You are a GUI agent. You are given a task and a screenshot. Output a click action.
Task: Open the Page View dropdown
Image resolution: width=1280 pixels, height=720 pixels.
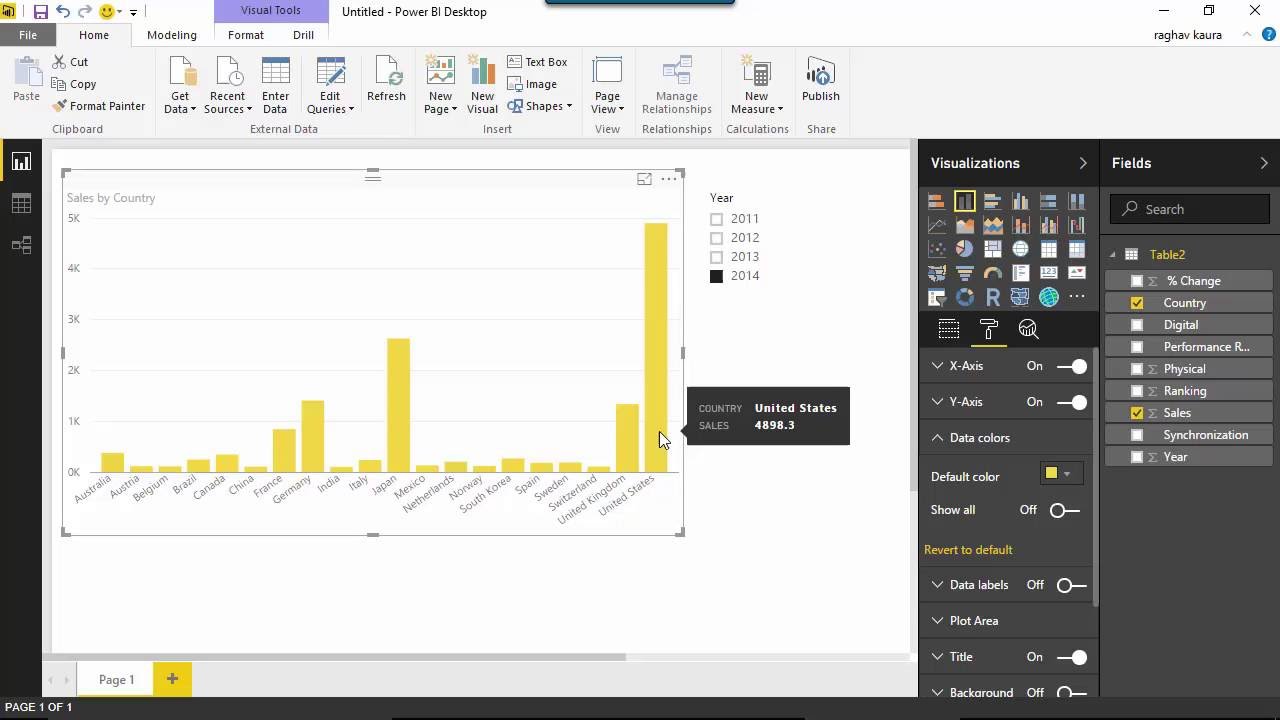[607, 86]
